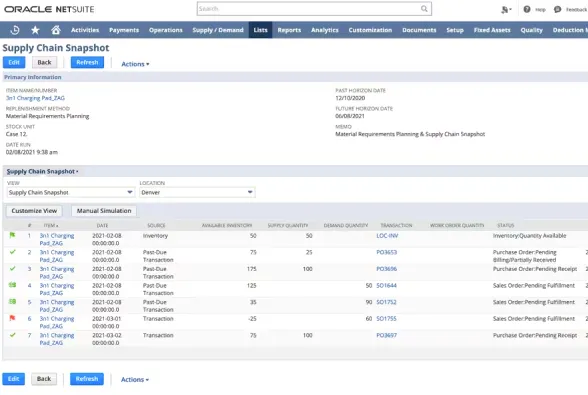The height and width of the screenshot is (395, 588).
Task: Click the top Refresh button
Action: [x=87, y=62]
